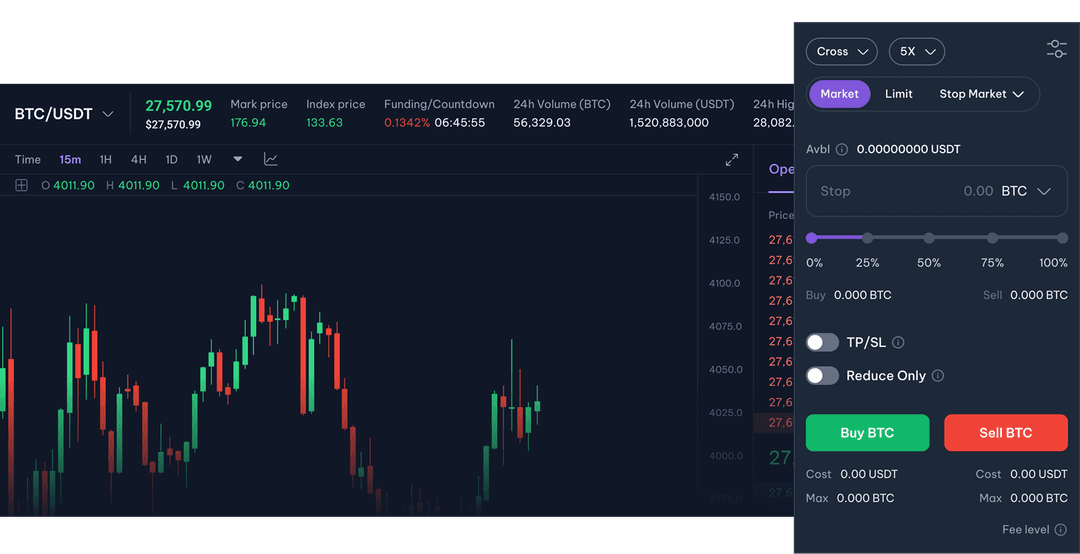1080x554 pixels.
Task: Turn on the Reduce Only switch
Action: (x=822, y=376)
